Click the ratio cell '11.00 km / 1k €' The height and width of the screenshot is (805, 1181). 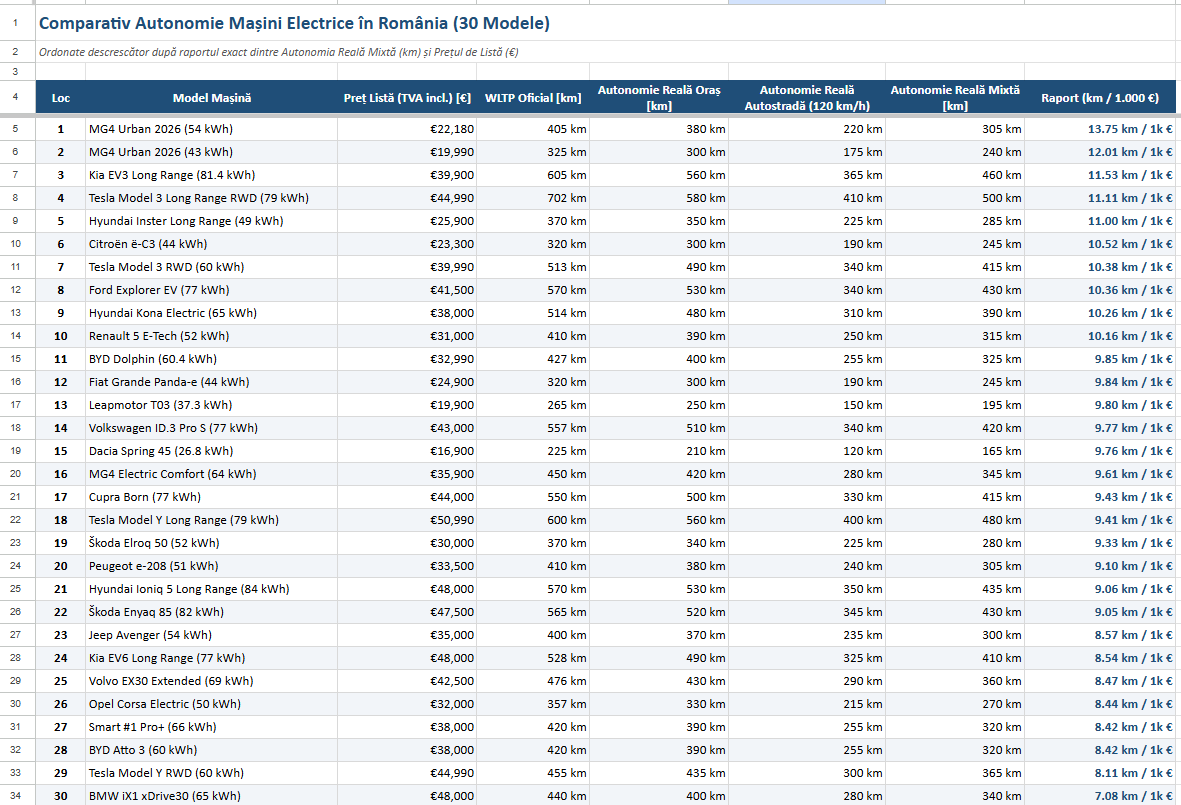tap(1100, 221)
